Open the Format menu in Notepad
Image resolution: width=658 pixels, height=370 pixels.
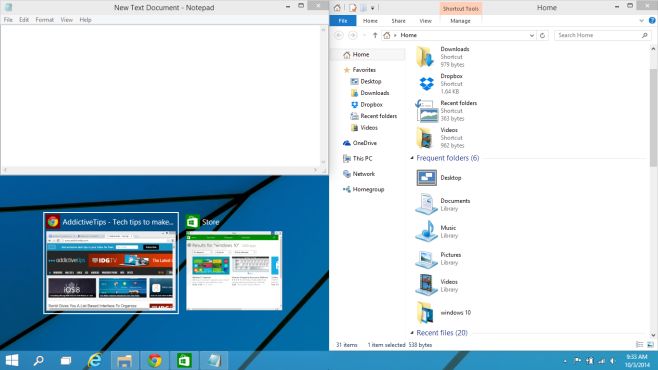44,20
